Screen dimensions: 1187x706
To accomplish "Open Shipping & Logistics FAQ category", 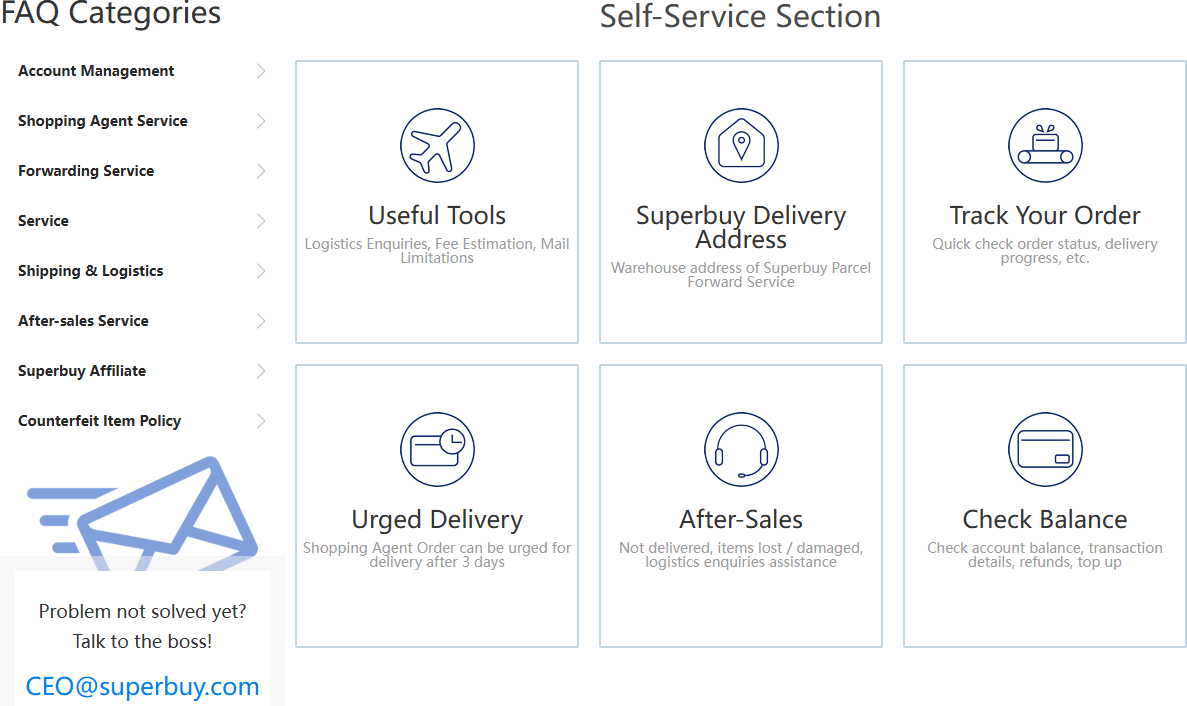I will tap(91, 271).
